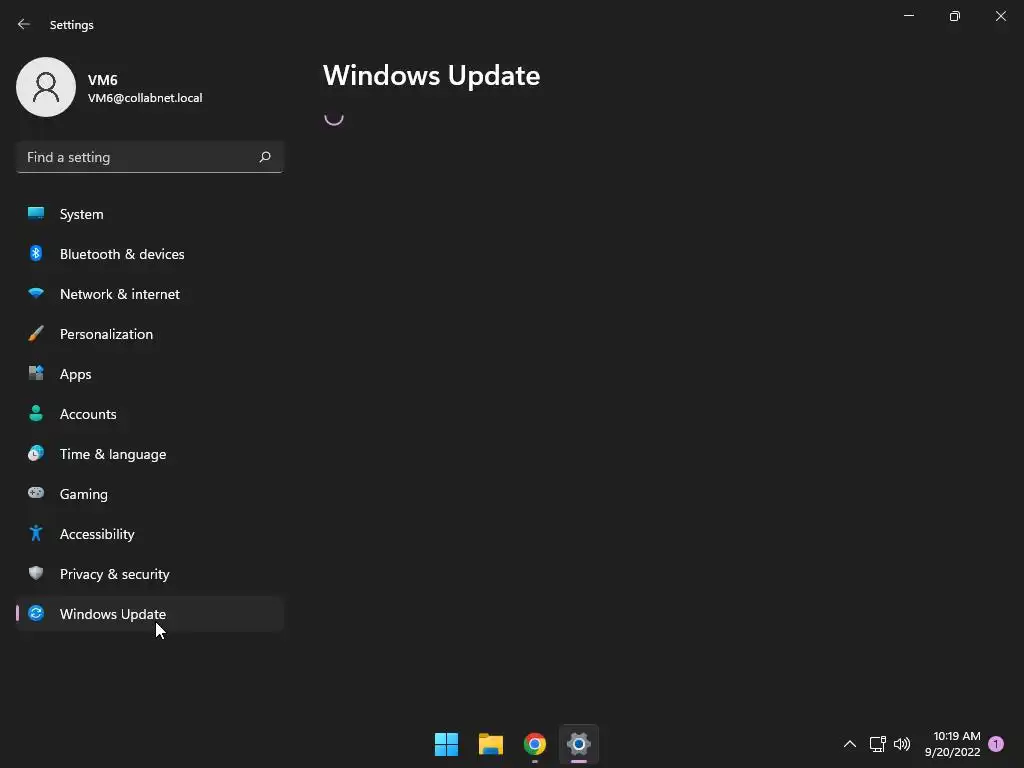Viewport: 1024px width, 768px height.
Task: Open the Personalization label
Action: [x=106, y=334]
